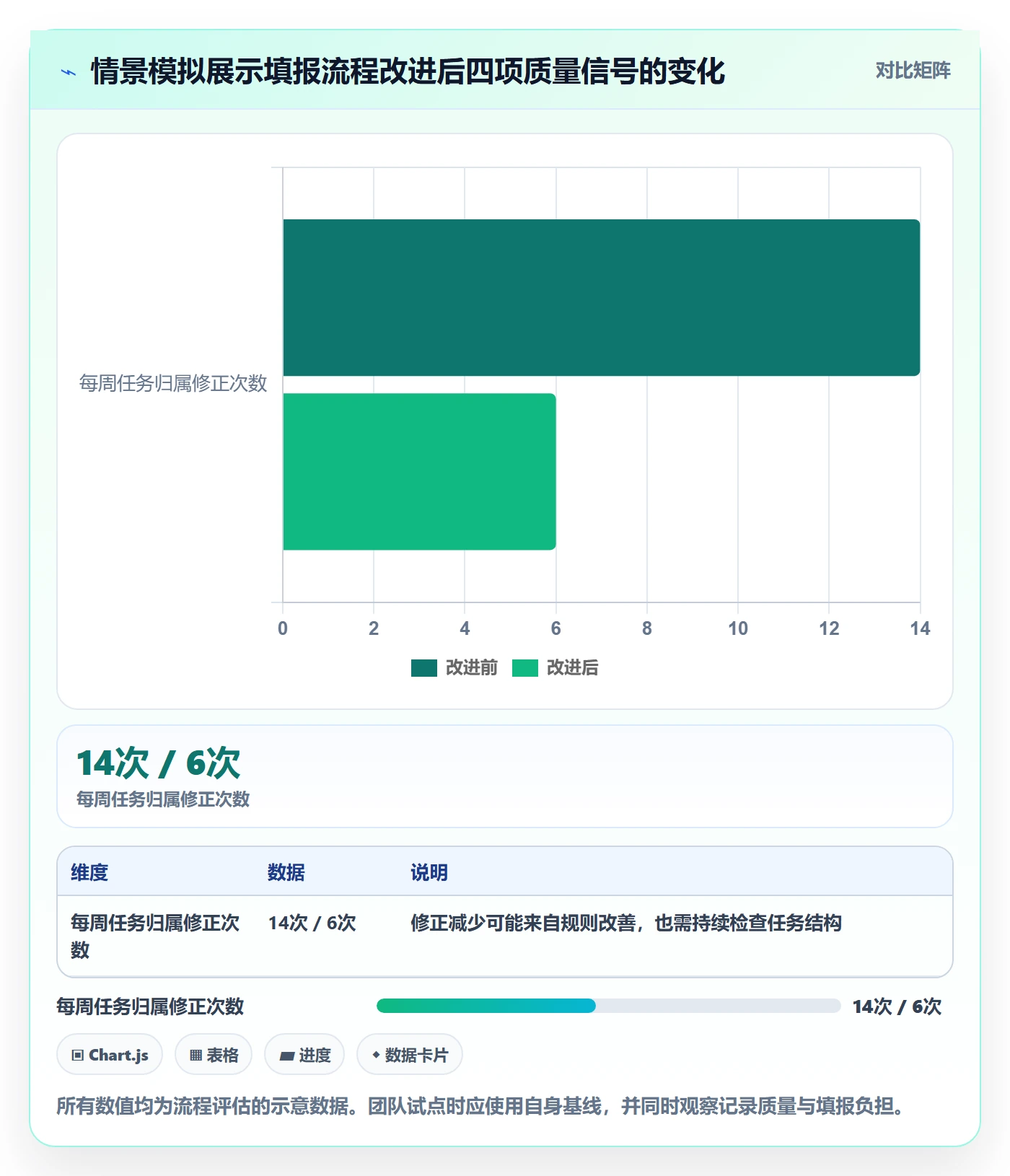Click the x-axis tick label 6

tap(555, 628)
